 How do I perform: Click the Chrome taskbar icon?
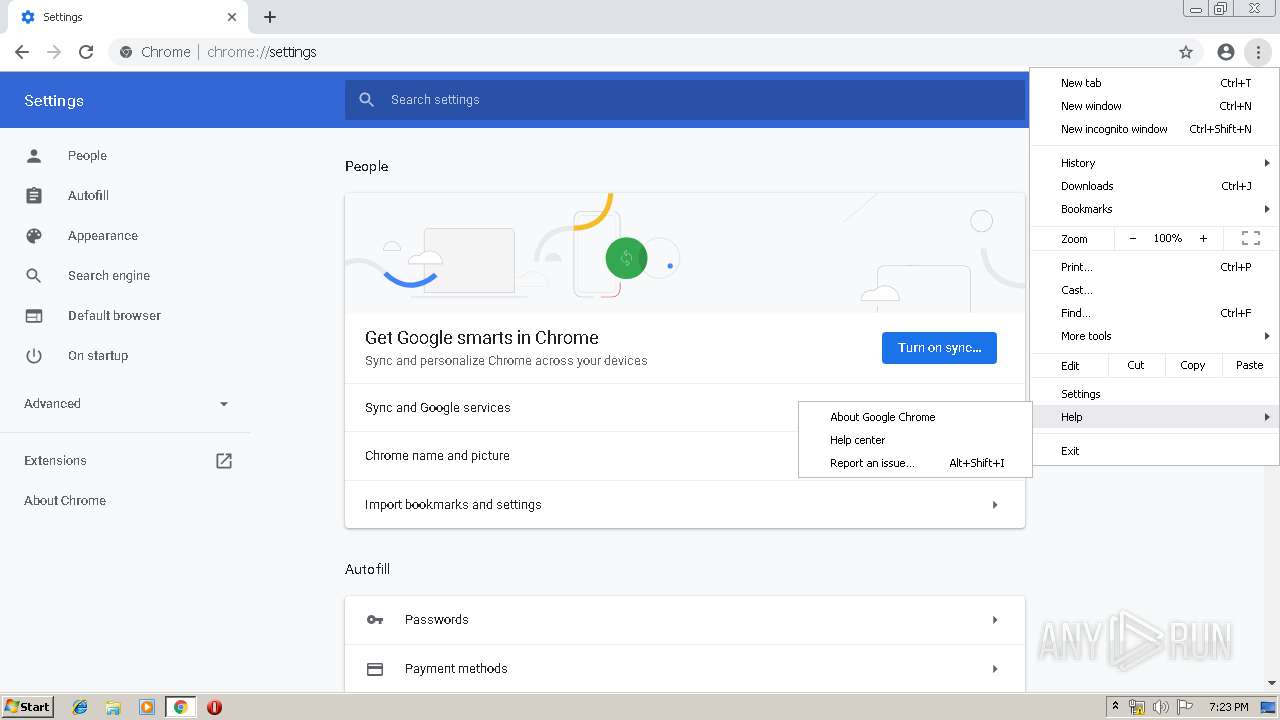click(181, 707)
